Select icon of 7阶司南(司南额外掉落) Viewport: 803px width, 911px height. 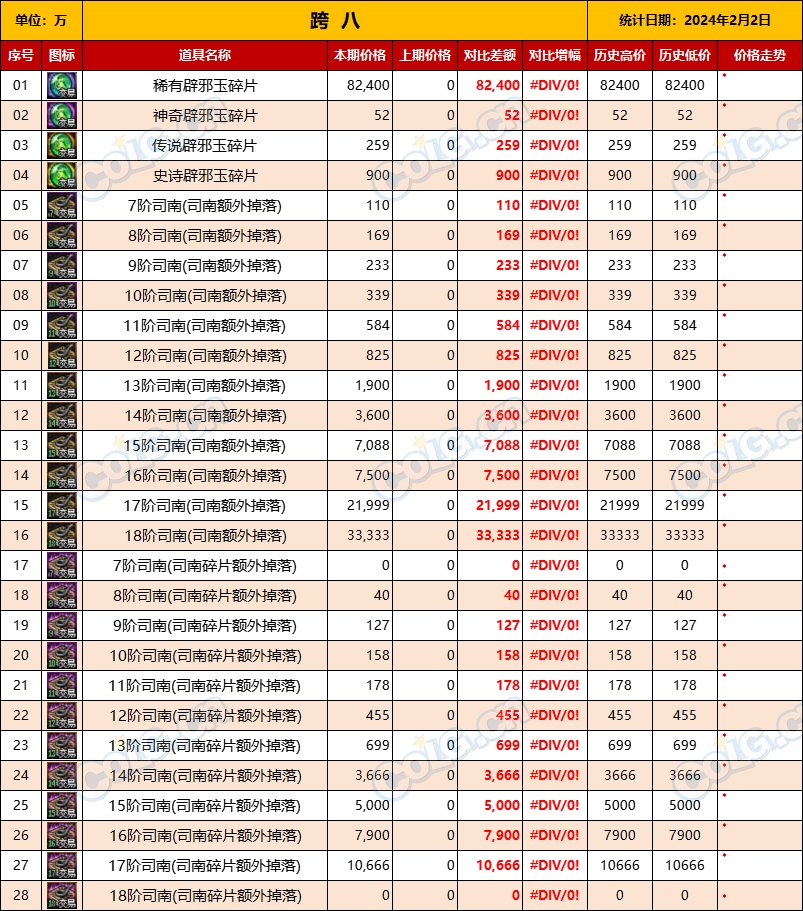coord(62,206)
